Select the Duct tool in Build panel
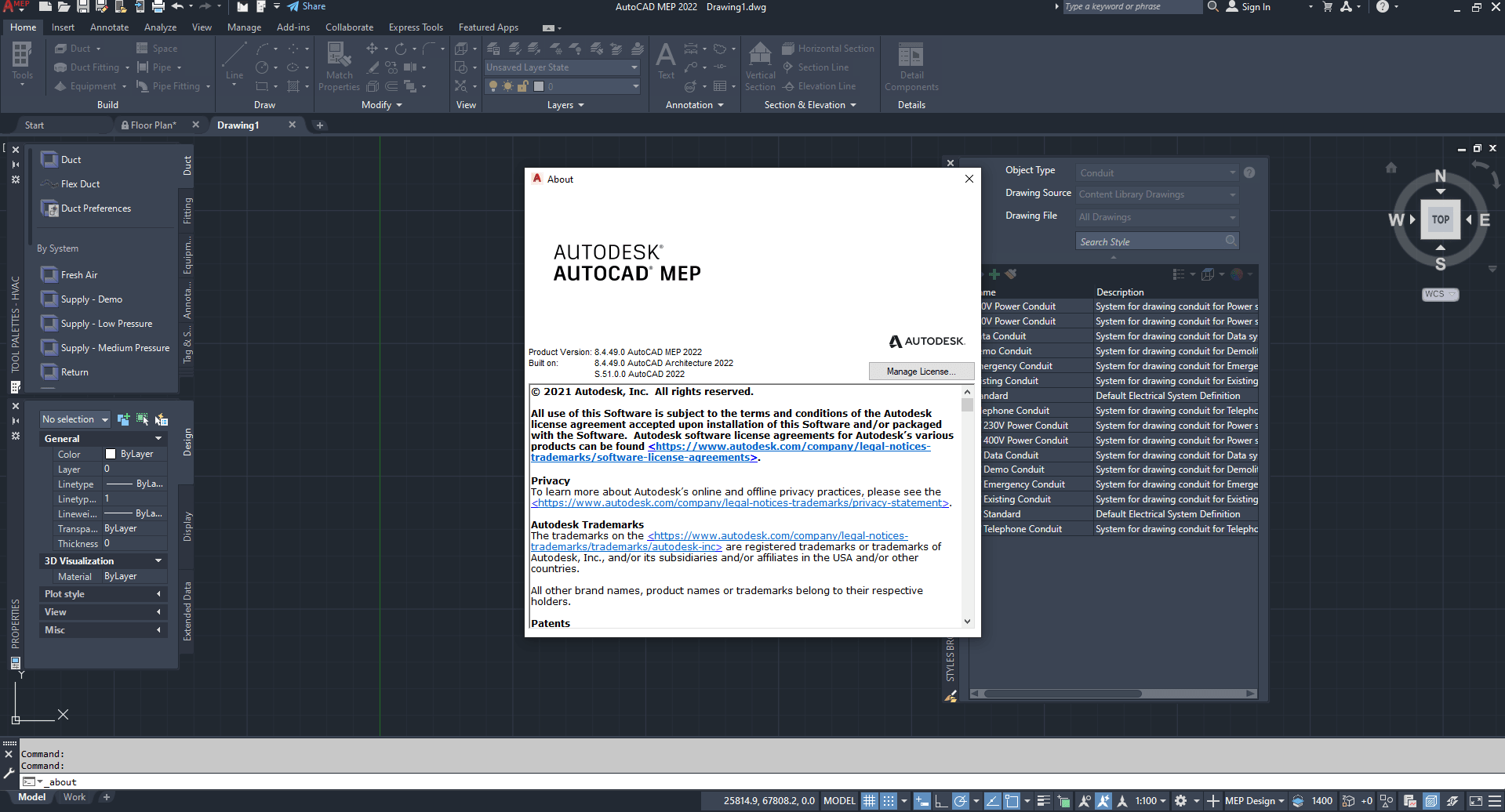 73,49
